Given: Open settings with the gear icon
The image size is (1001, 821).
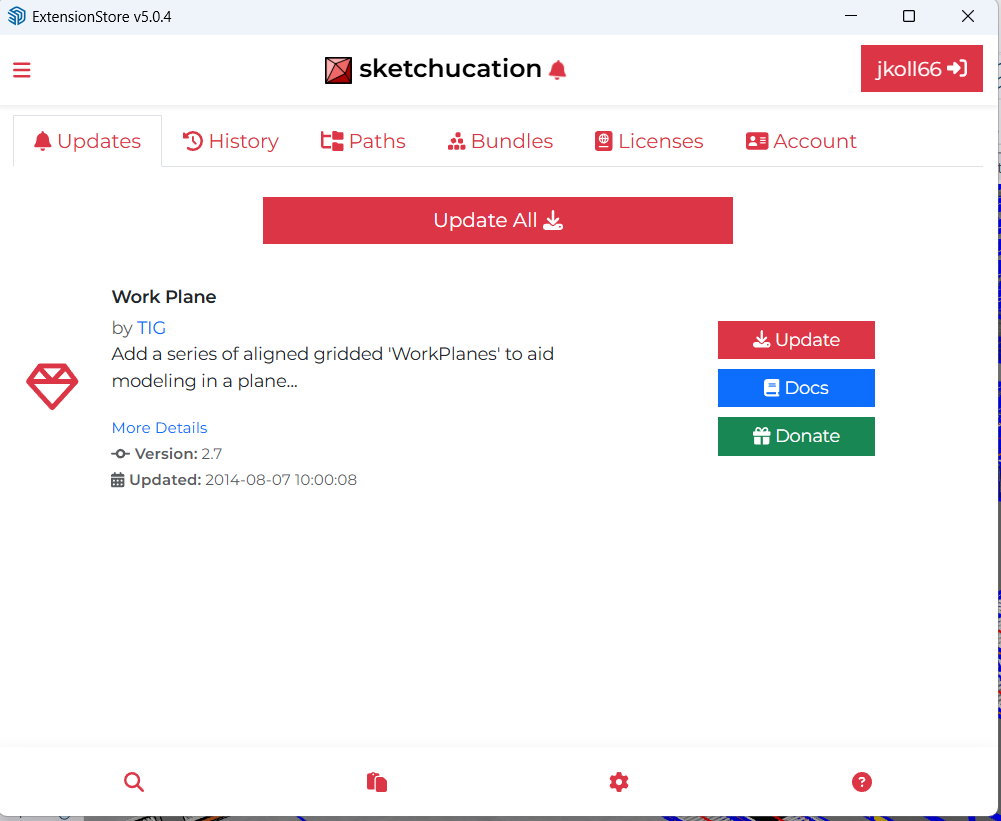Looking at the screenshot, I should click(619, 782).
